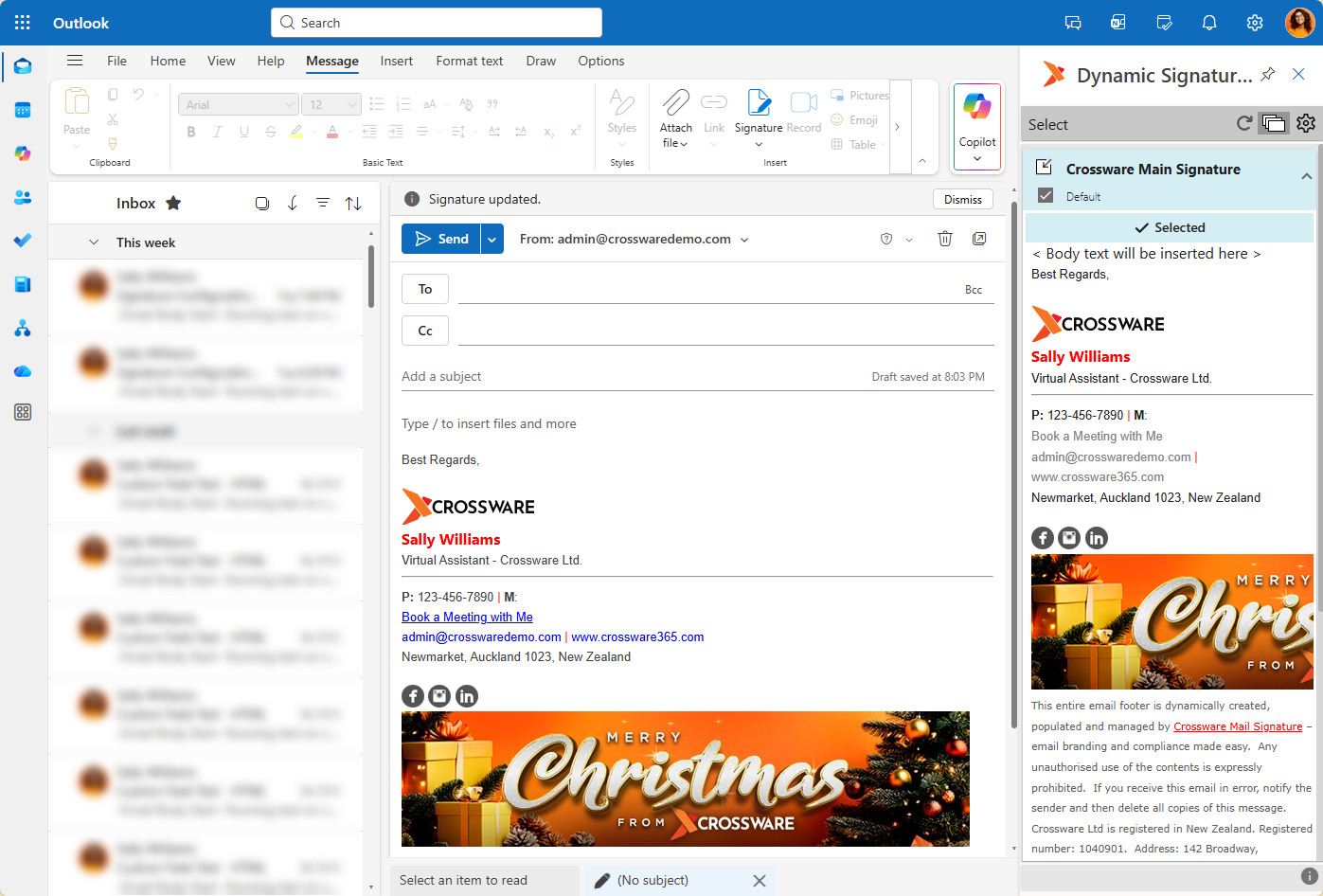Image resolution: width=1323 pixels, height=896 pixels.
Task: Refresh the Dynamic Signature list
Action: [x=1244, y=123]
